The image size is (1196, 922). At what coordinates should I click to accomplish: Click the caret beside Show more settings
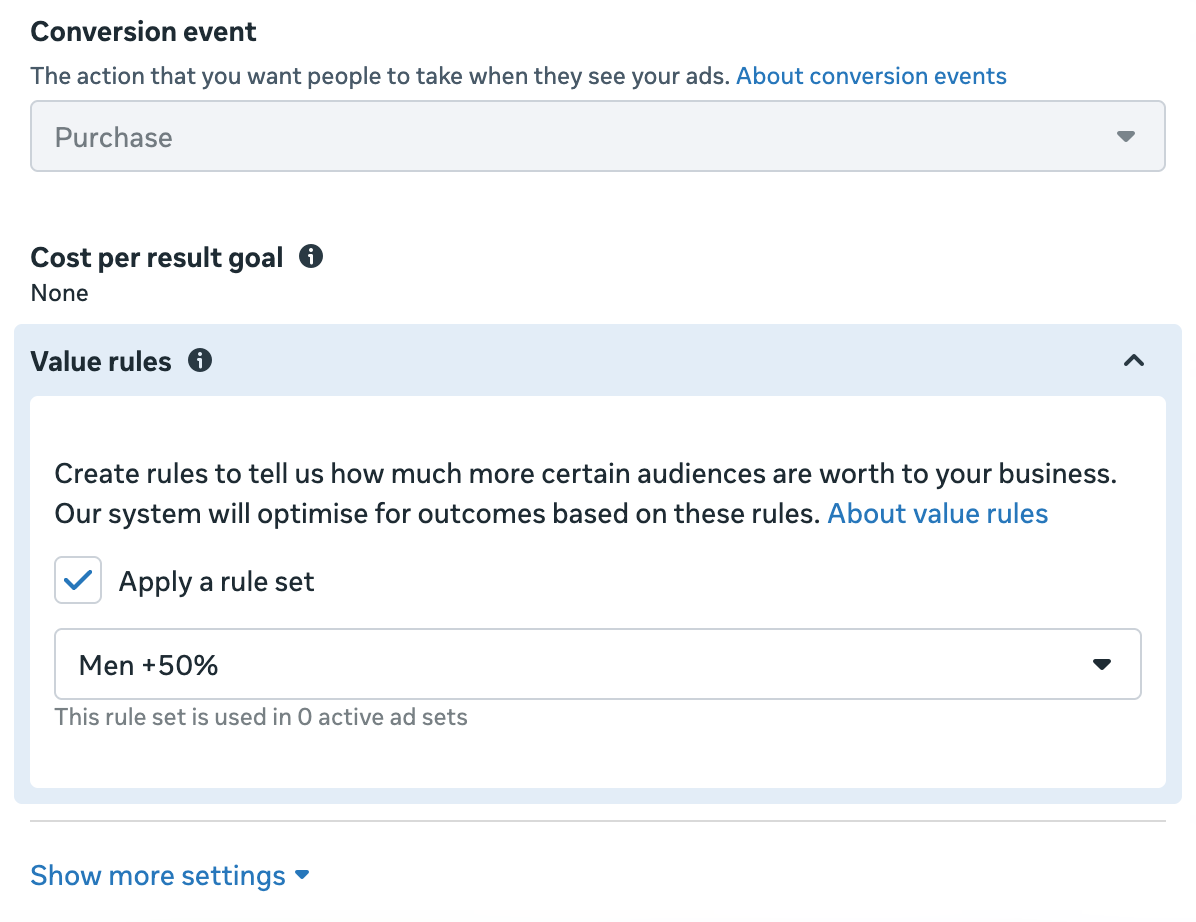[302, 876]
